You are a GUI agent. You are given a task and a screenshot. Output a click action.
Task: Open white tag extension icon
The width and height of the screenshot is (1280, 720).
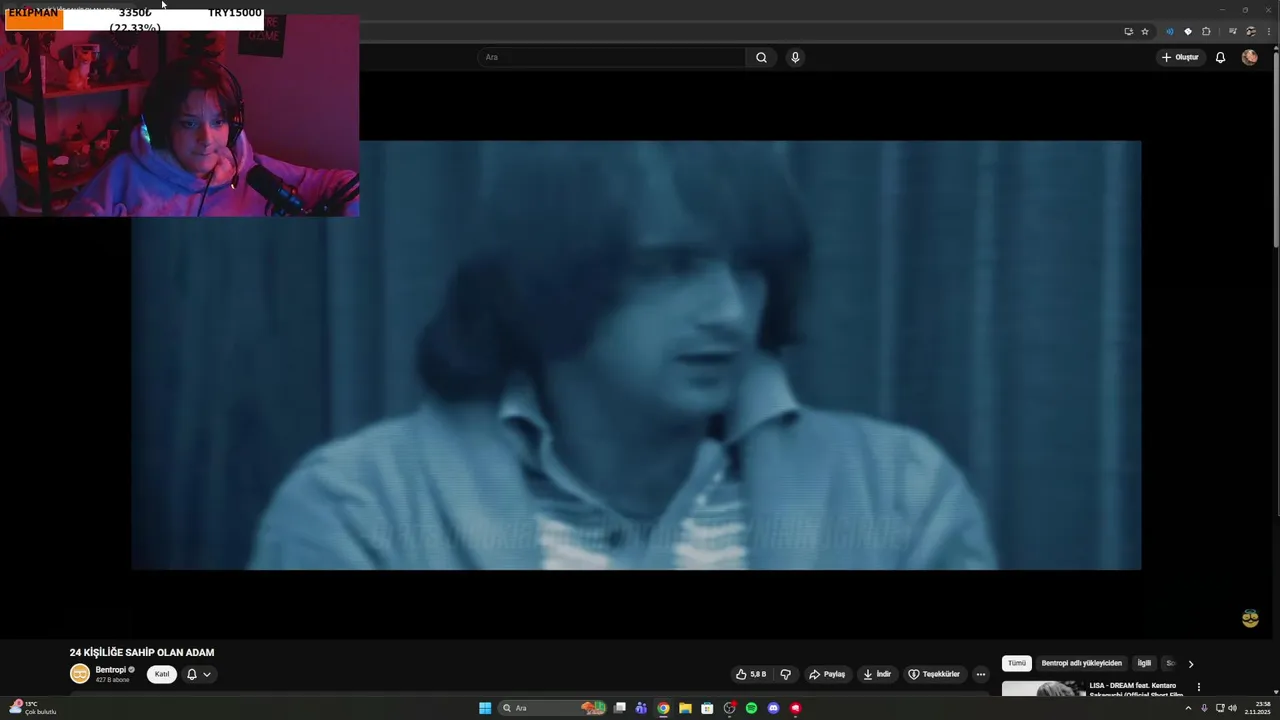coord(1188,31)
